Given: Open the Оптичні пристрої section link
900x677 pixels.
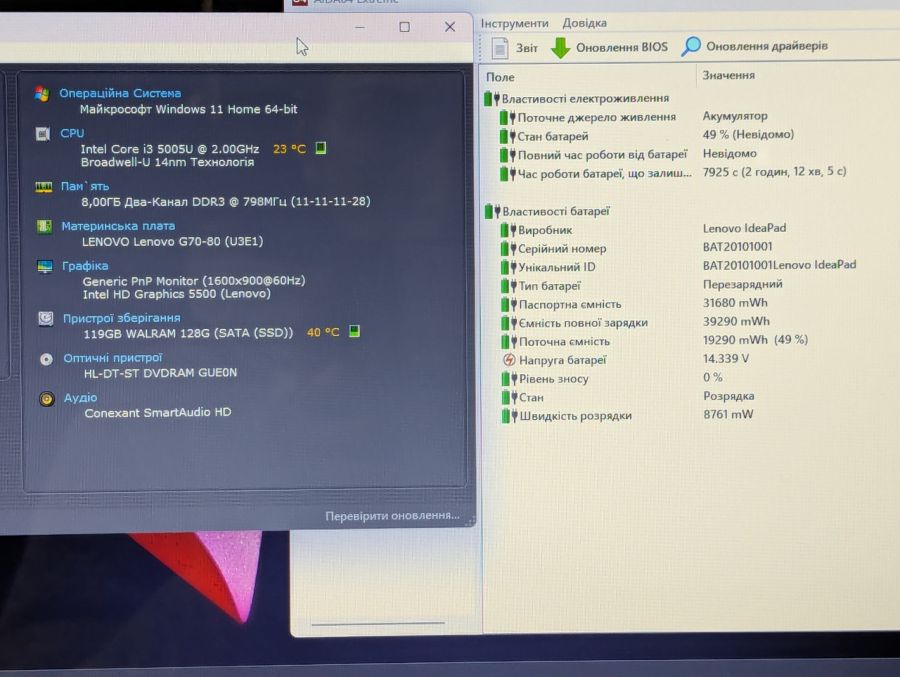Looking at the screenshot, I should click(x=112, y=358).
